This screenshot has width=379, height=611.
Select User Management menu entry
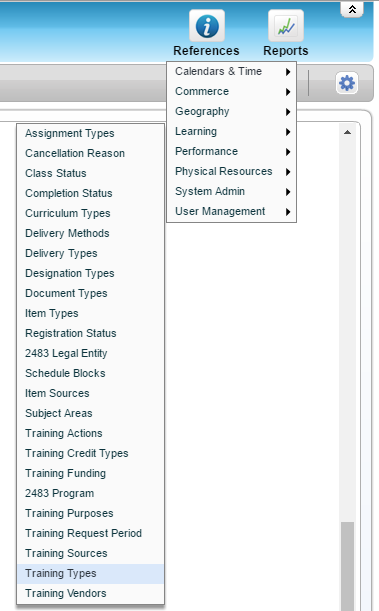click(231, 212)
